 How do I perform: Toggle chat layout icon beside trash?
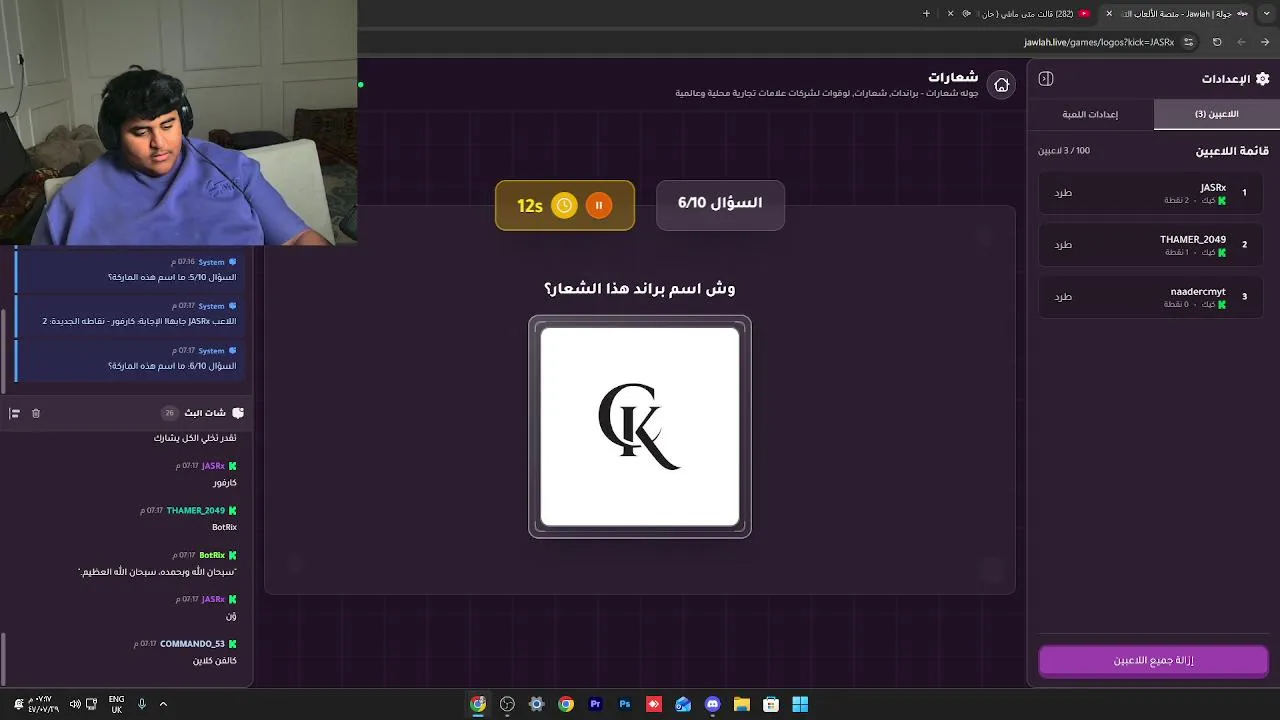pos(15,413)
